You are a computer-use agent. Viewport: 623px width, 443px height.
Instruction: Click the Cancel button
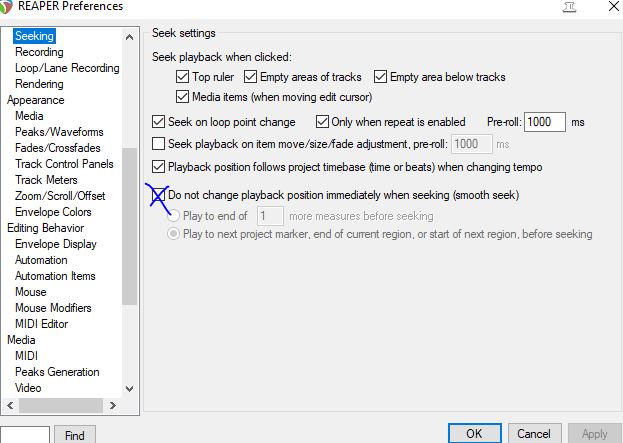(534, 433)
